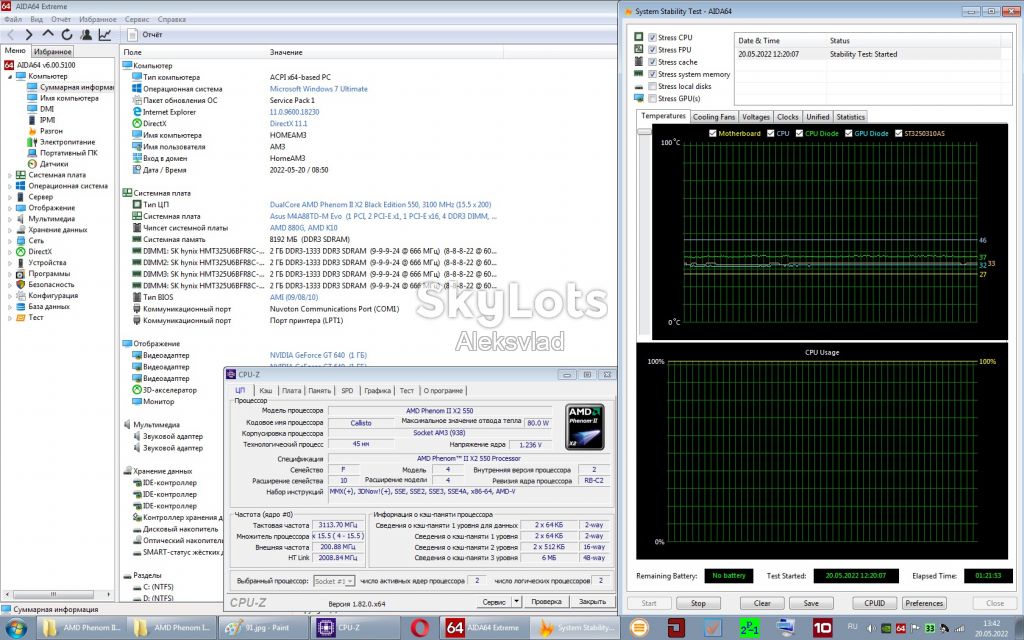Click the Отчёт report toolbar button
Viewport: 1024px width, 640px height.
coord(146,35)
